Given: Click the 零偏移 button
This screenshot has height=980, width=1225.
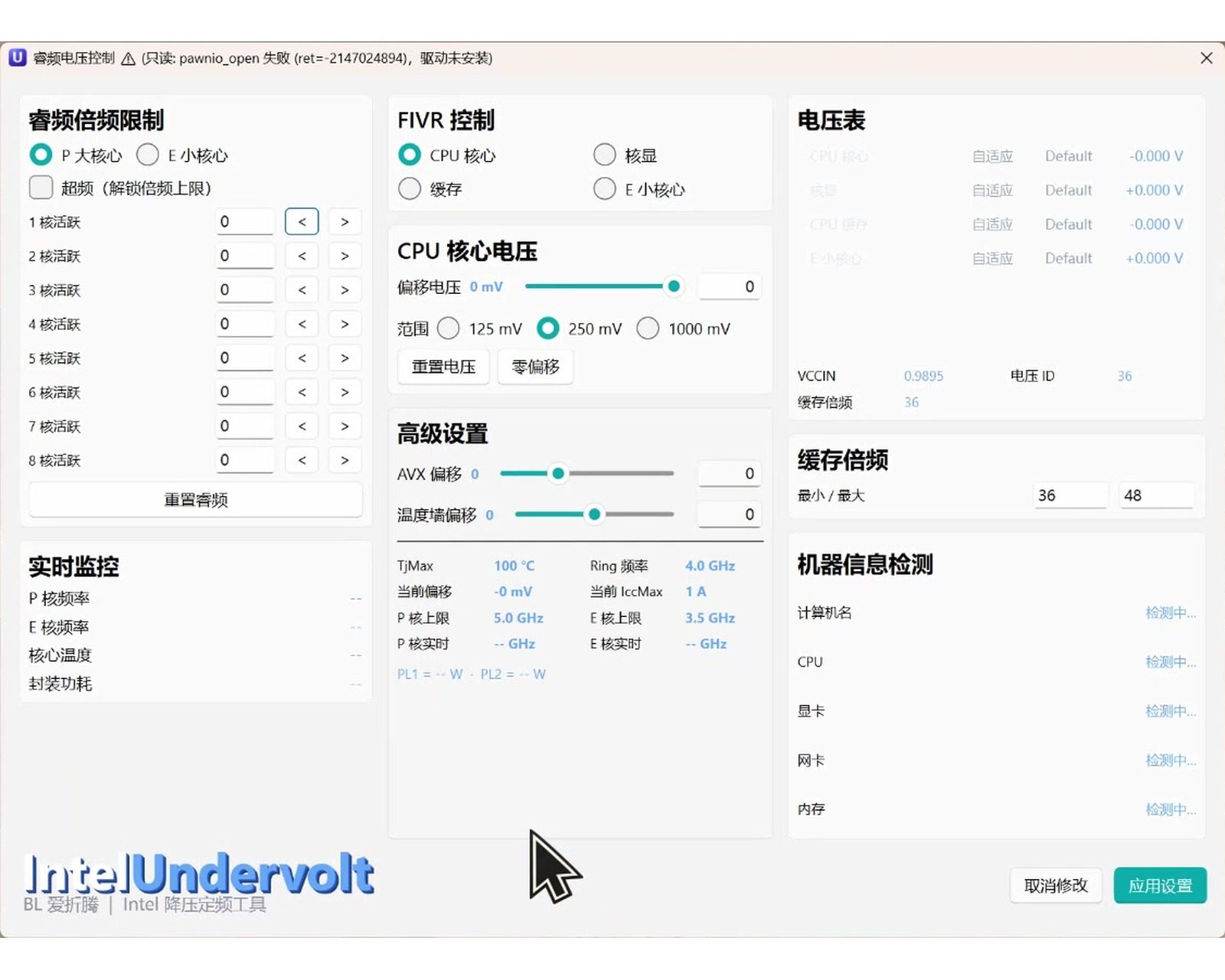Looking at the screenshot, I should point(536,367).
